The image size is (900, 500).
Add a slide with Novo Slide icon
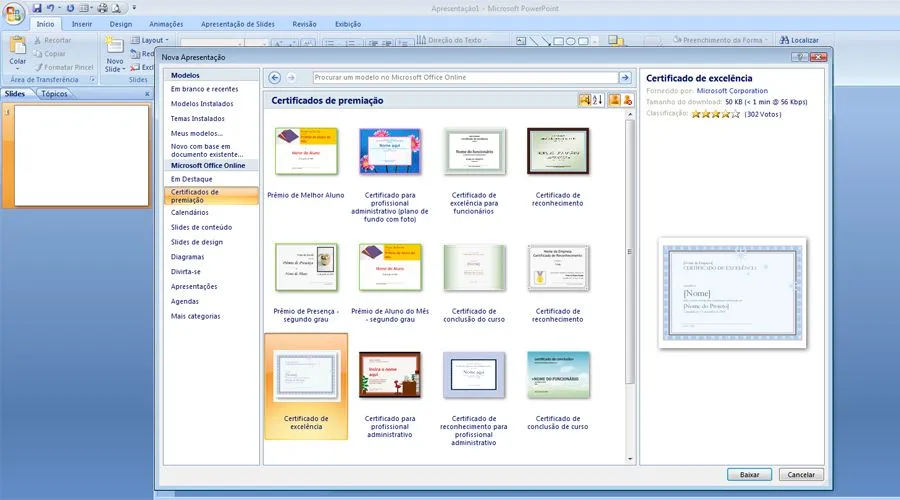tap(114, 46)
